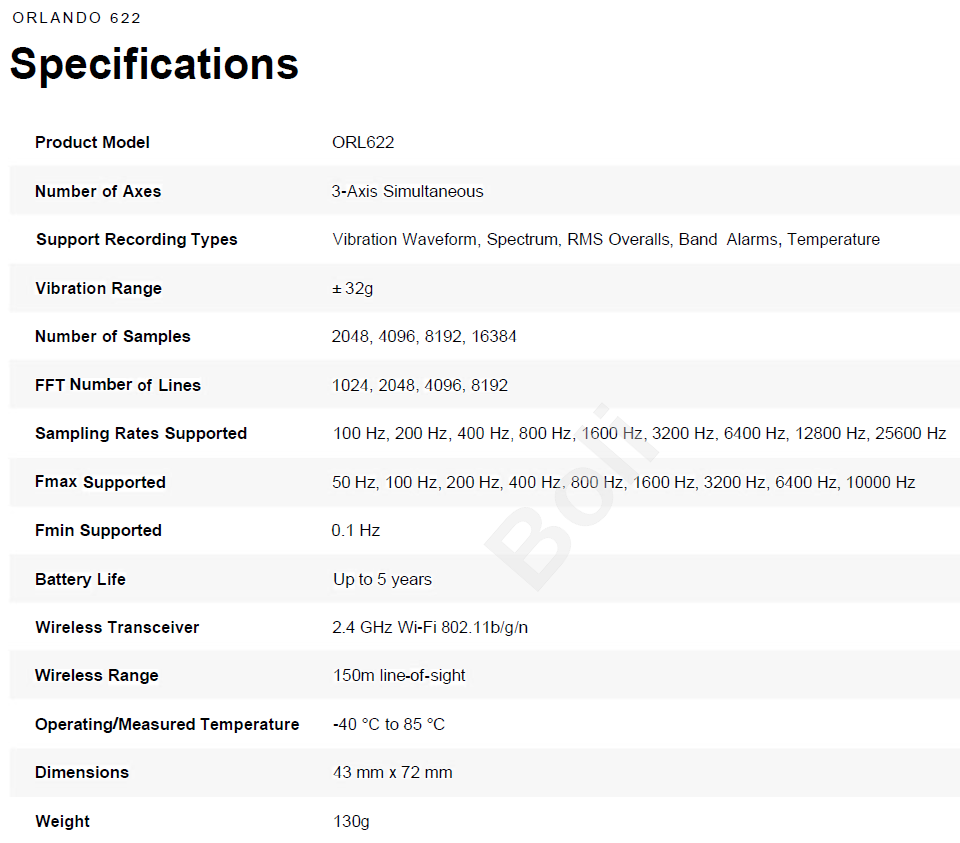
Task: Select the 2.4 GHz Wi-Fi 802.11b/g/n value
Action: pyautogui.click(x=430, y=627)
